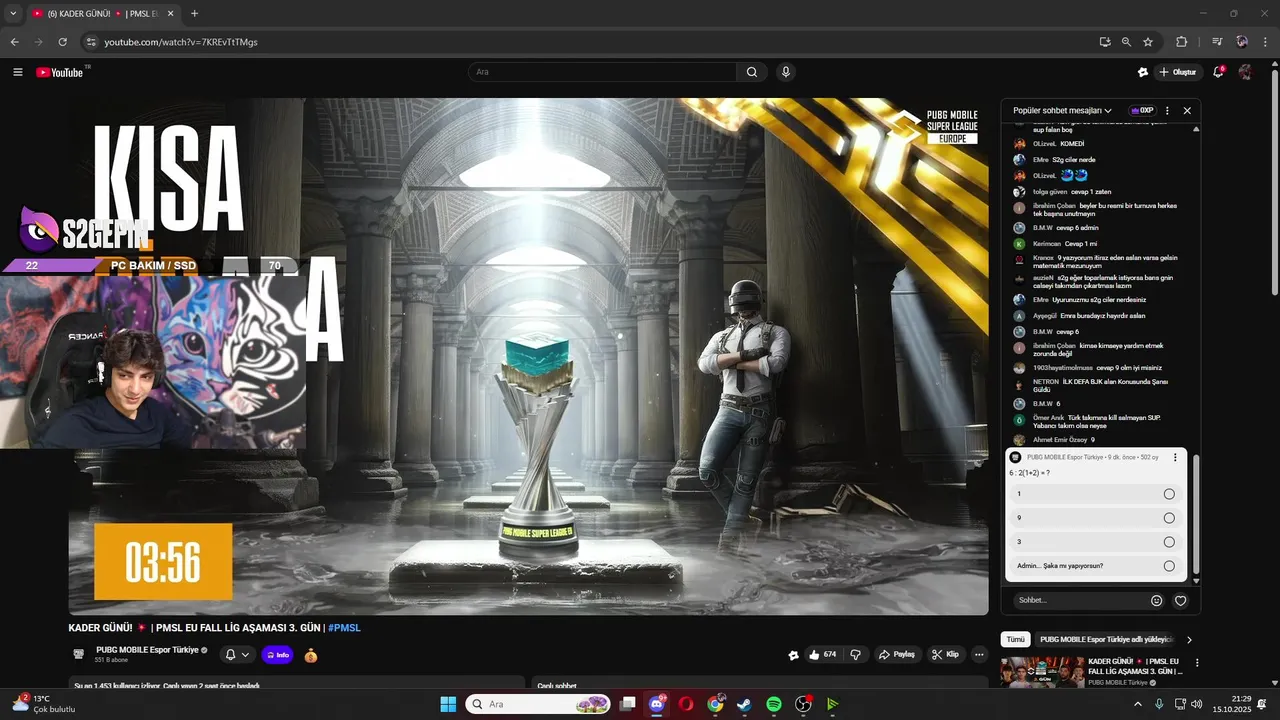Close the KADER GÜNÜ browser tab

click(170, 13)
